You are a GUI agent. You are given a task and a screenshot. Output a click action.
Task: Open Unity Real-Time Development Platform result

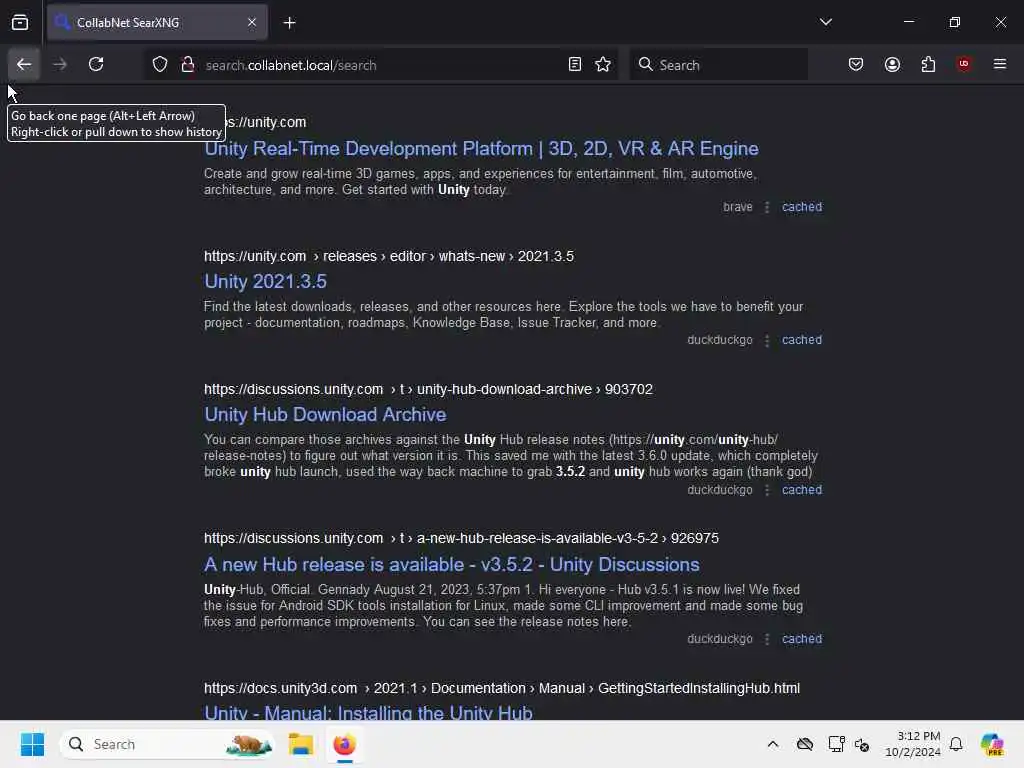tap(481, 149)
